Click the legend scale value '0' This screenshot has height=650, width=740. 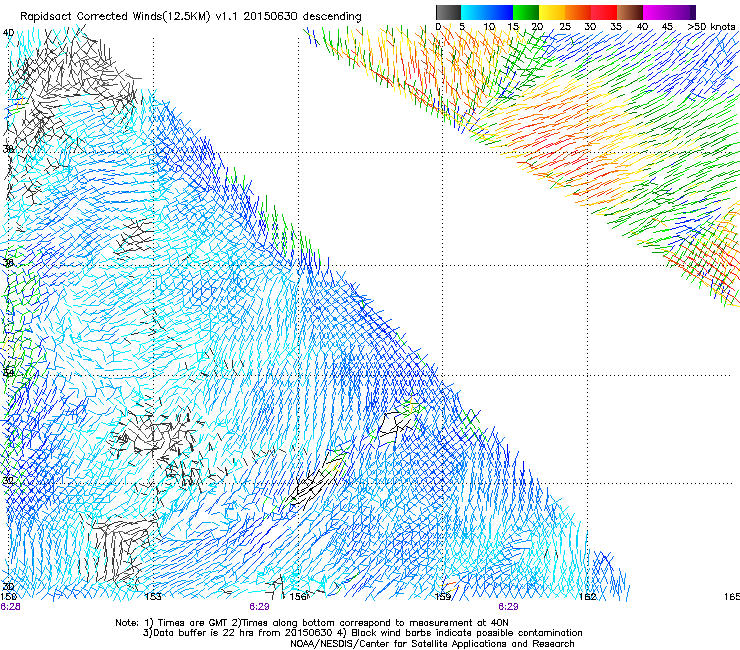(438, 27)
